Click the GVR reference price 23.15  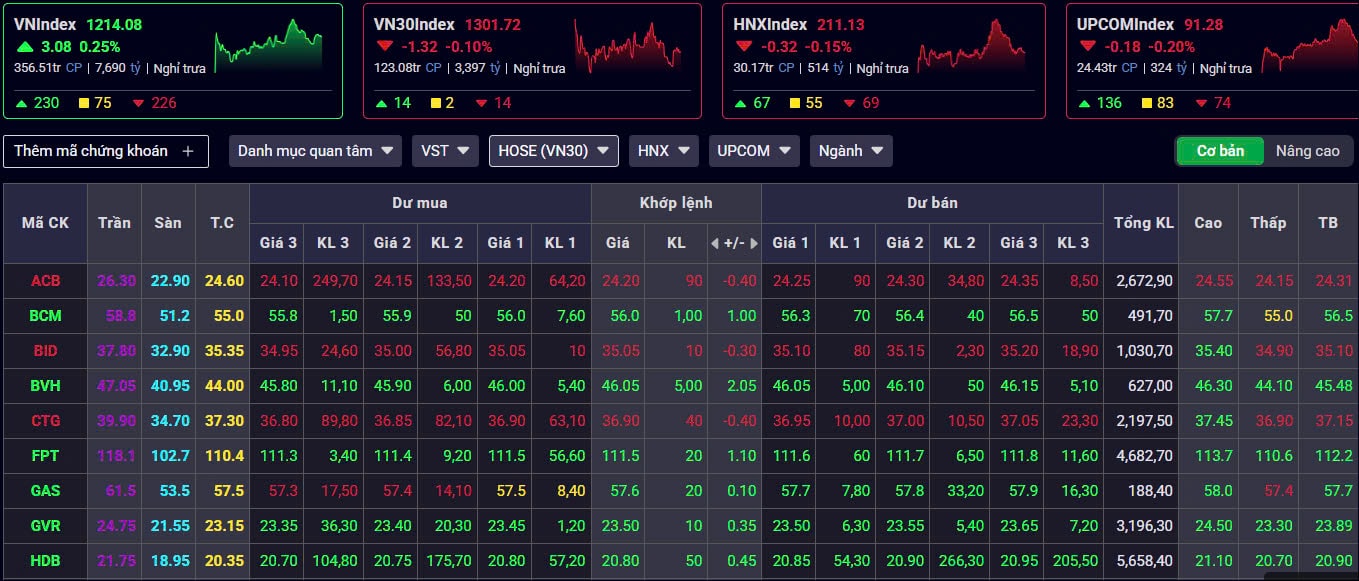point(225,526)
